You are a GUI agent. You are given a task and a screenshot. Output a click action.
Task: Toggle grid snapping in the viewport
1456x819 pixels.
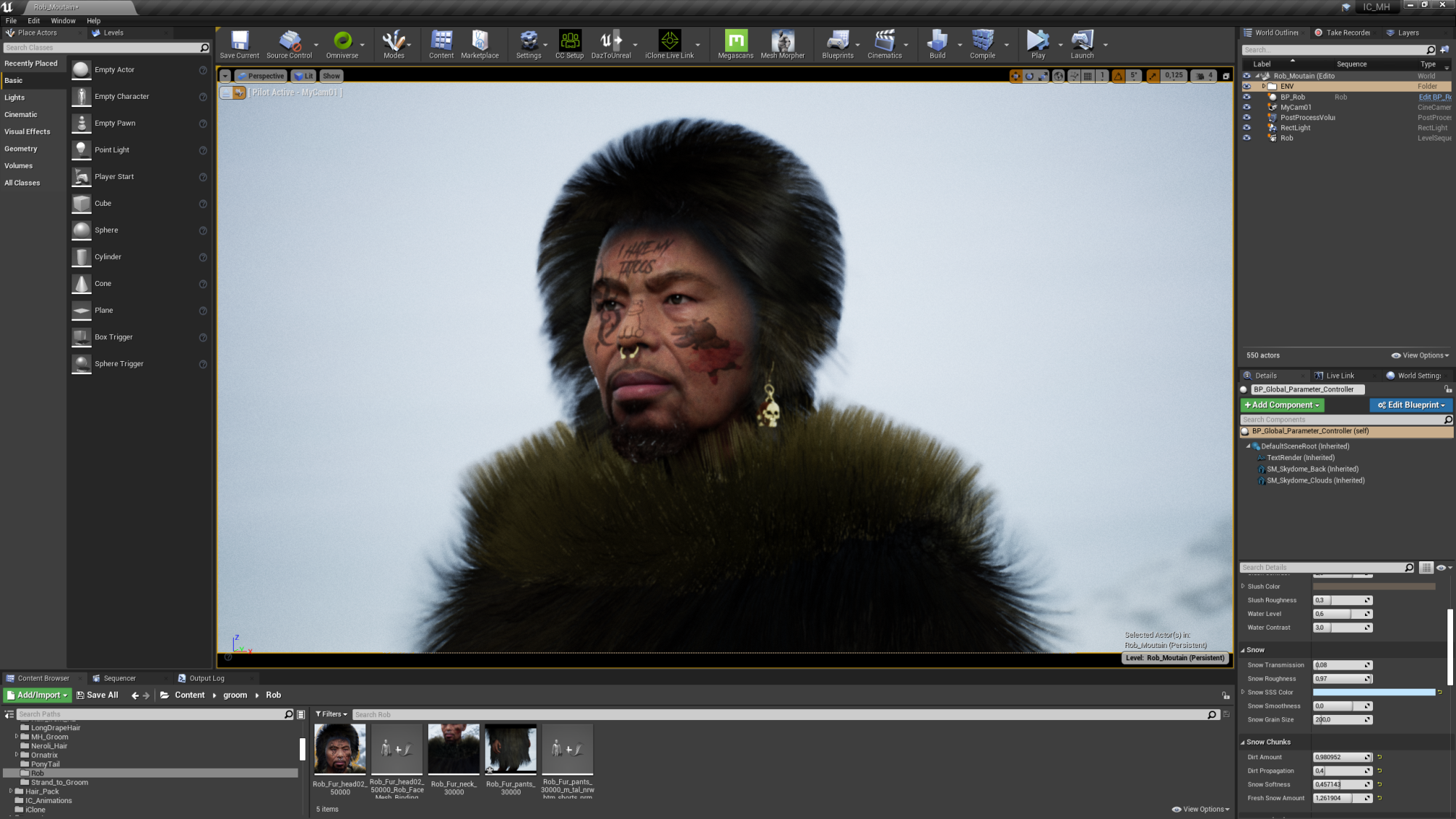1088,76
